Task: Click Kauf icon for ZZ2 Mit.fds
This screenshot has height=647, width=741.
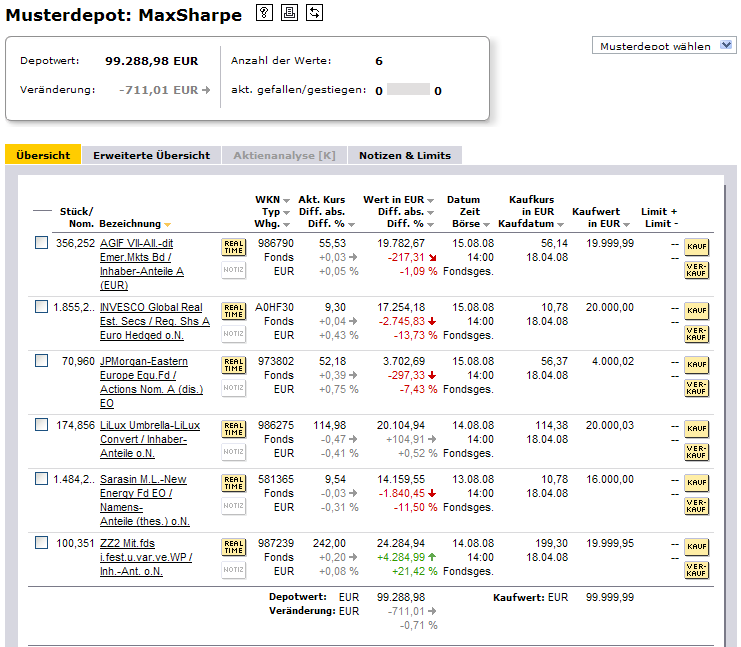Action: [696, 547]
